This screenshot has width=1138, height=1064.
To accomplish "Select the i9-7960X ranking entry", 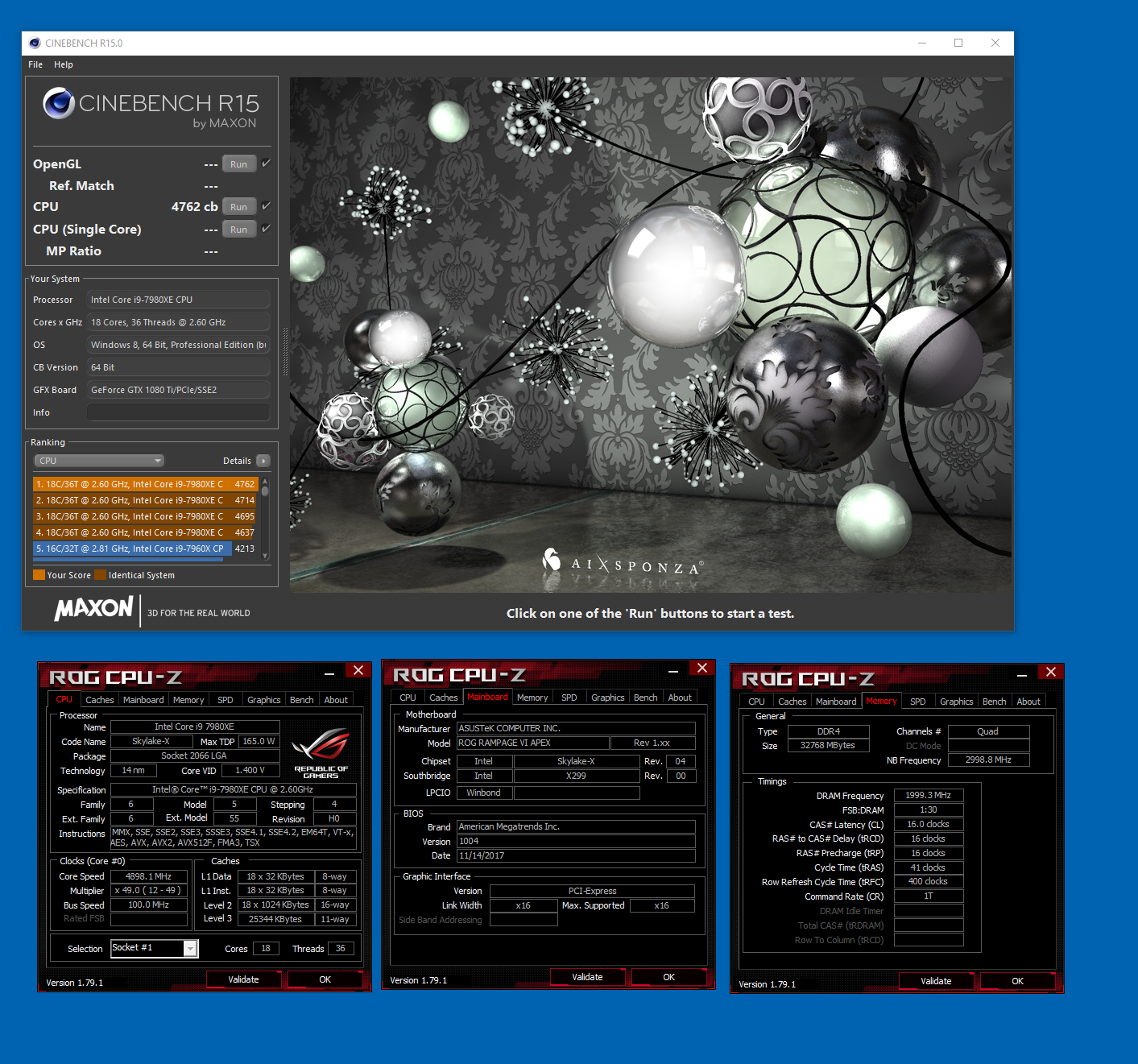I will pos(133,549).
